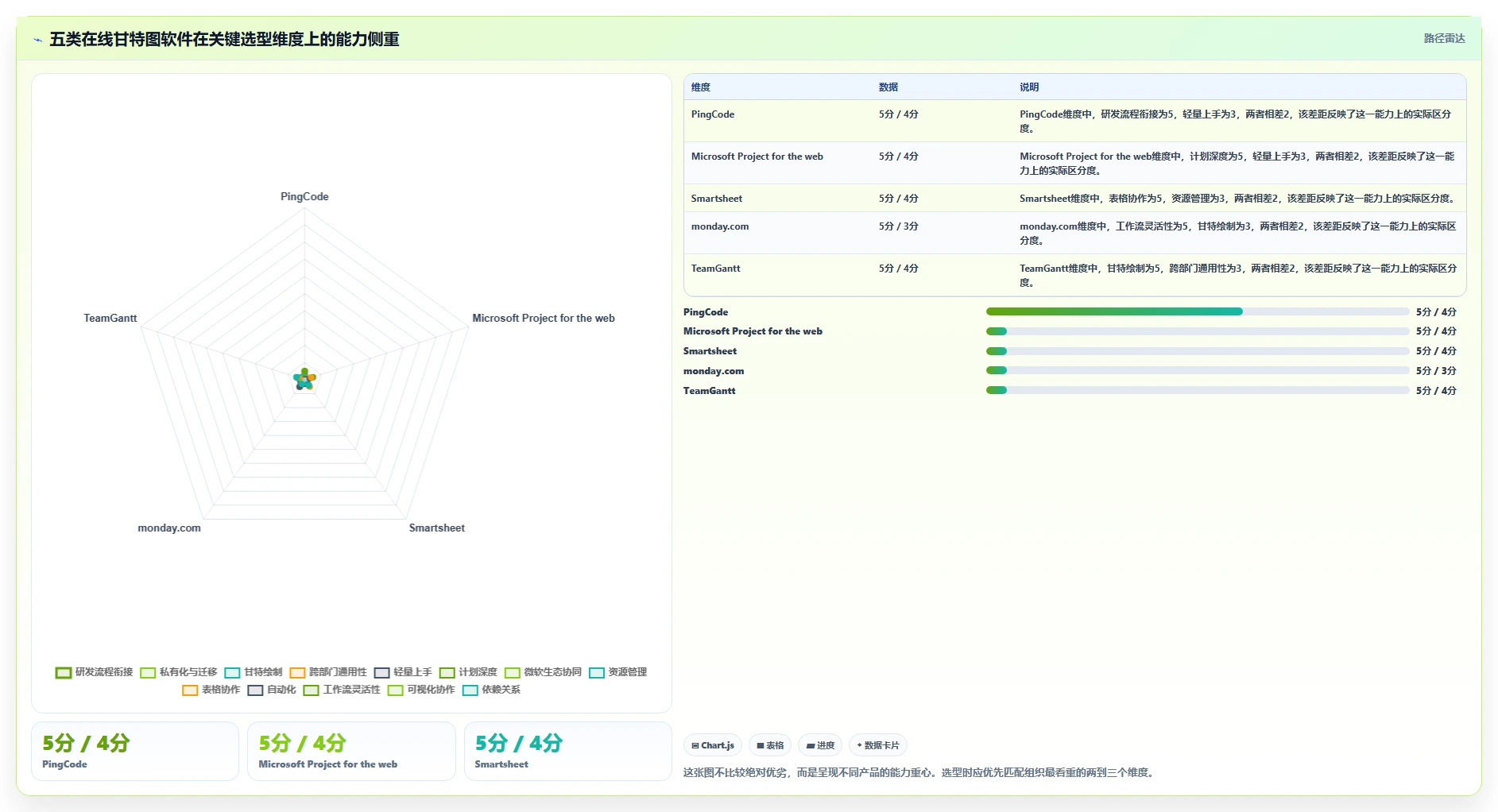The height and width of the screenshot is (812, 1498).
Task: Toggle the 工作流灵活性 legend entry
Action: 342,690
